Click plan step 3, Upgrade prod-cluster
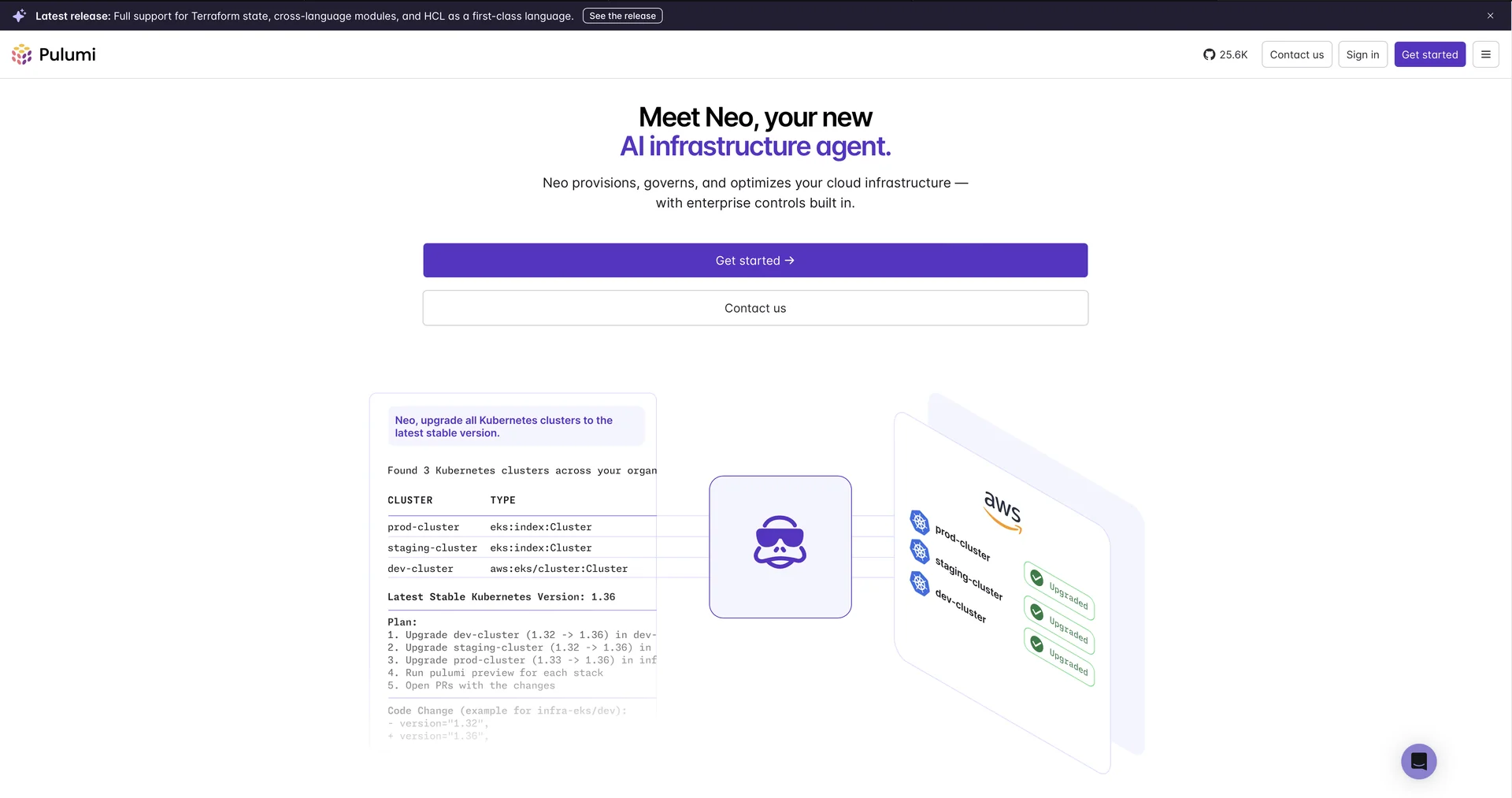Screen dimensions: 1512x798 point(522,660)
